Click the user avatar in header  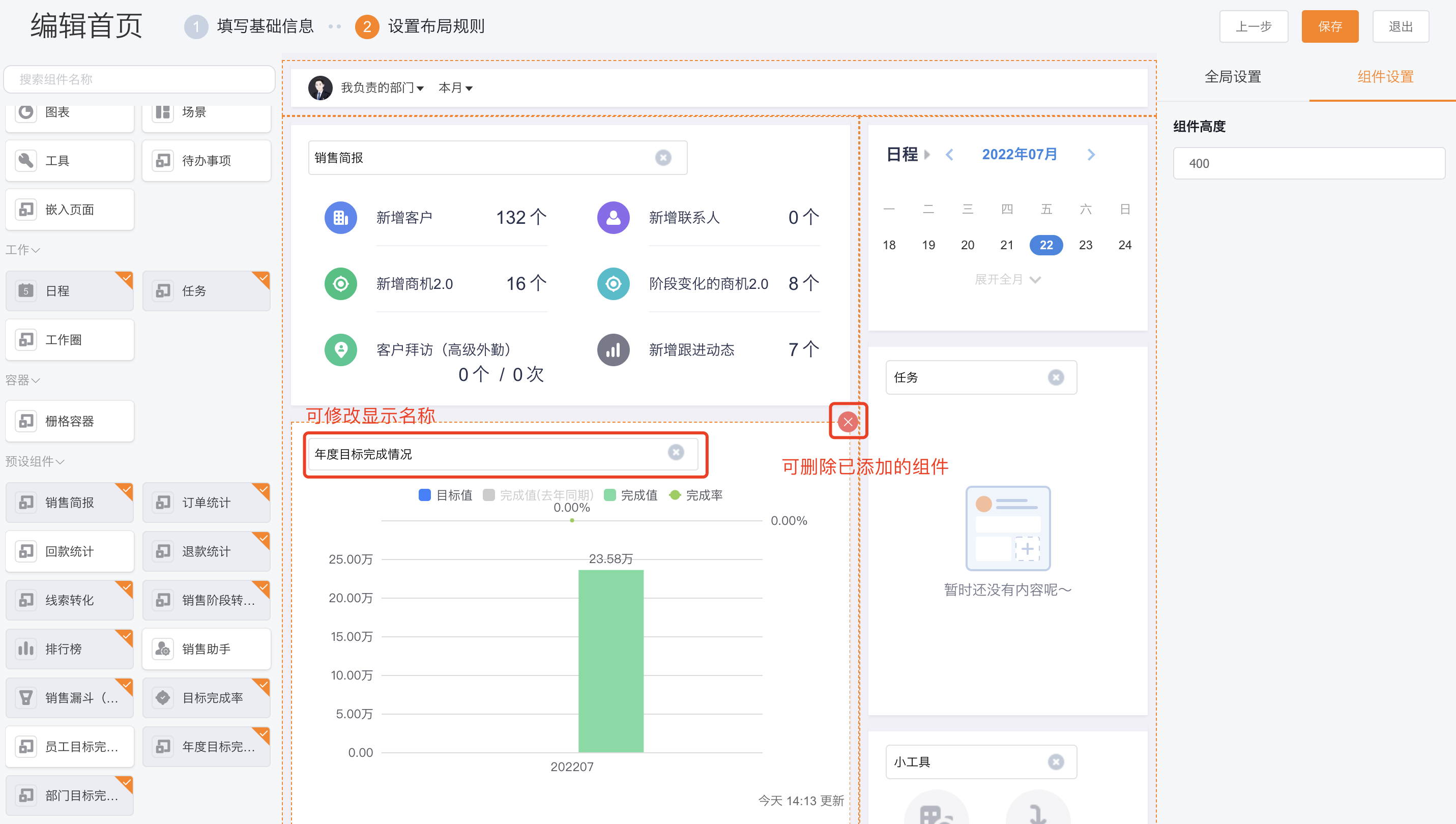coord(321,87)
